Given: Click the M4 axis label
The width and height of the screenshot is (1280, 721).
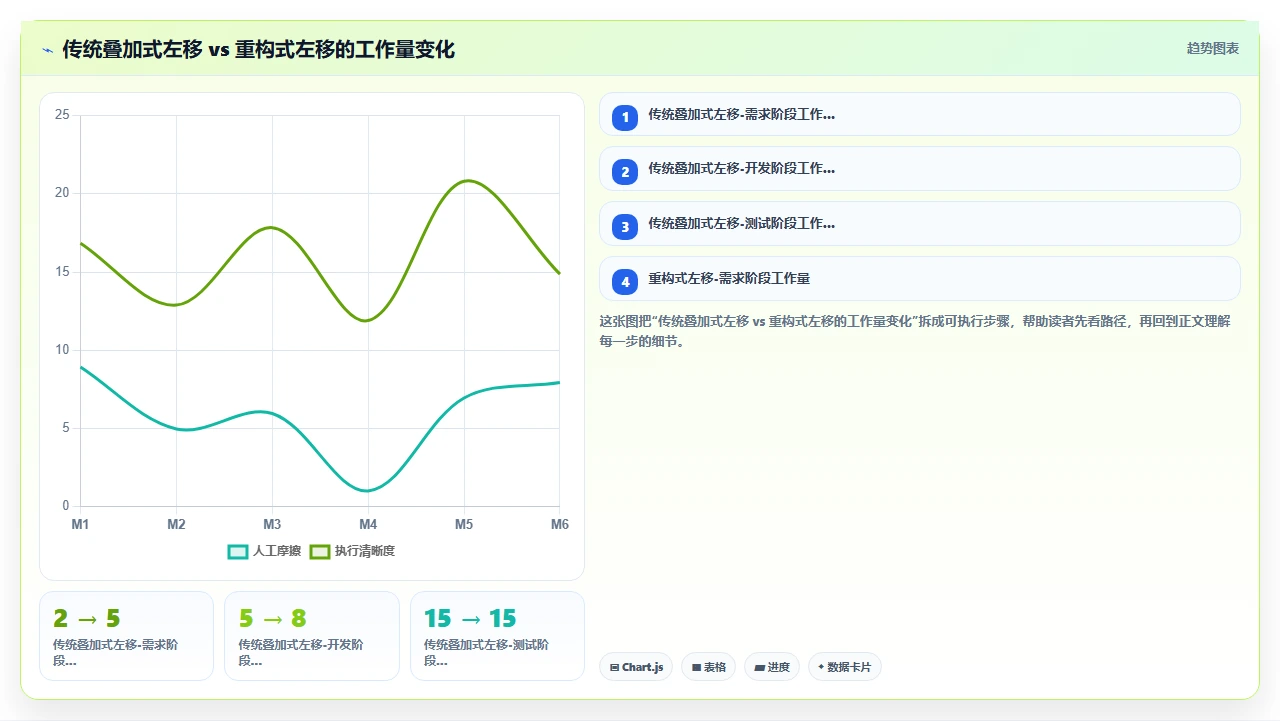Looking at the screenshot, I should (x=368, y=524).
